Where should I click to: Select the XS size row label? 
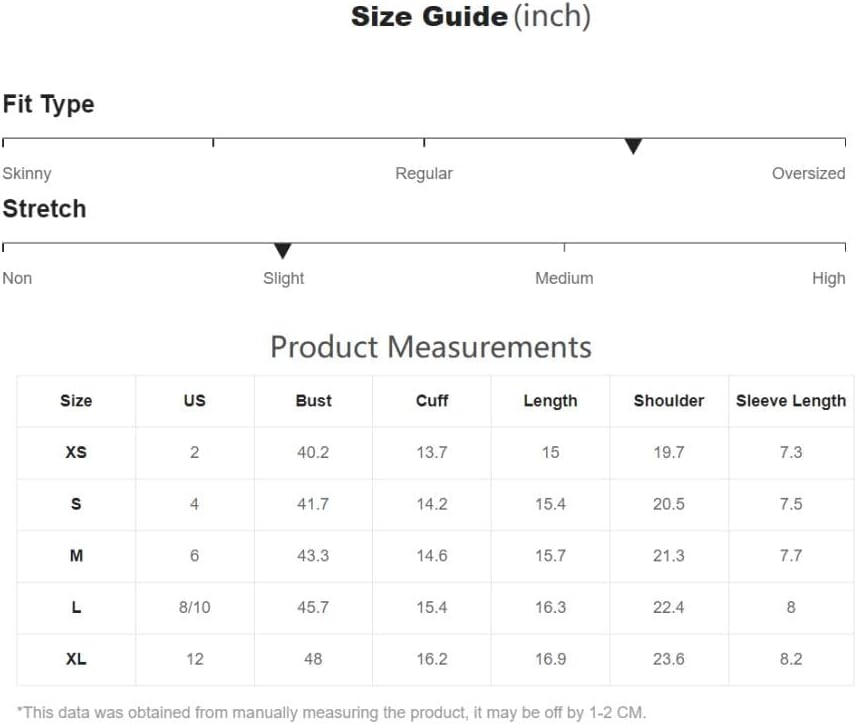[x=76, y=453]
